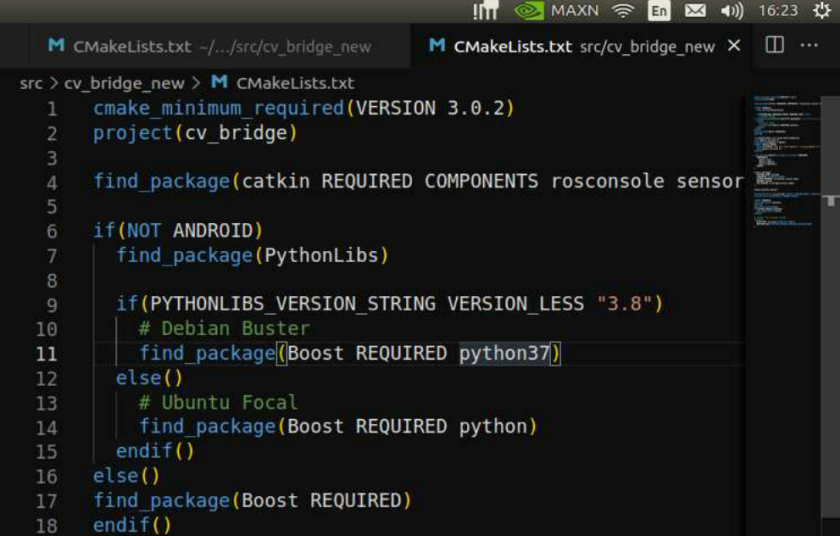Click the 'M' file icon on the inactive tab
Screen dimensions: 840x536
pyautogui.click(x=56, y=45)
